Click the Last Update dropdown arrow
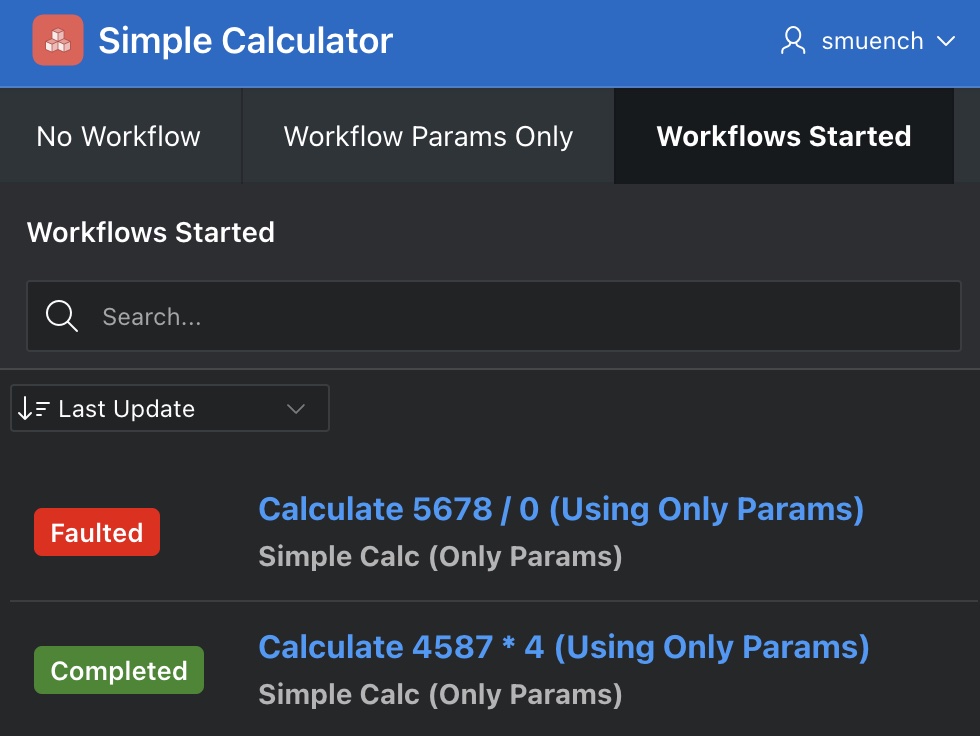This screenshot has height=736, width=980. click(296, 409)
